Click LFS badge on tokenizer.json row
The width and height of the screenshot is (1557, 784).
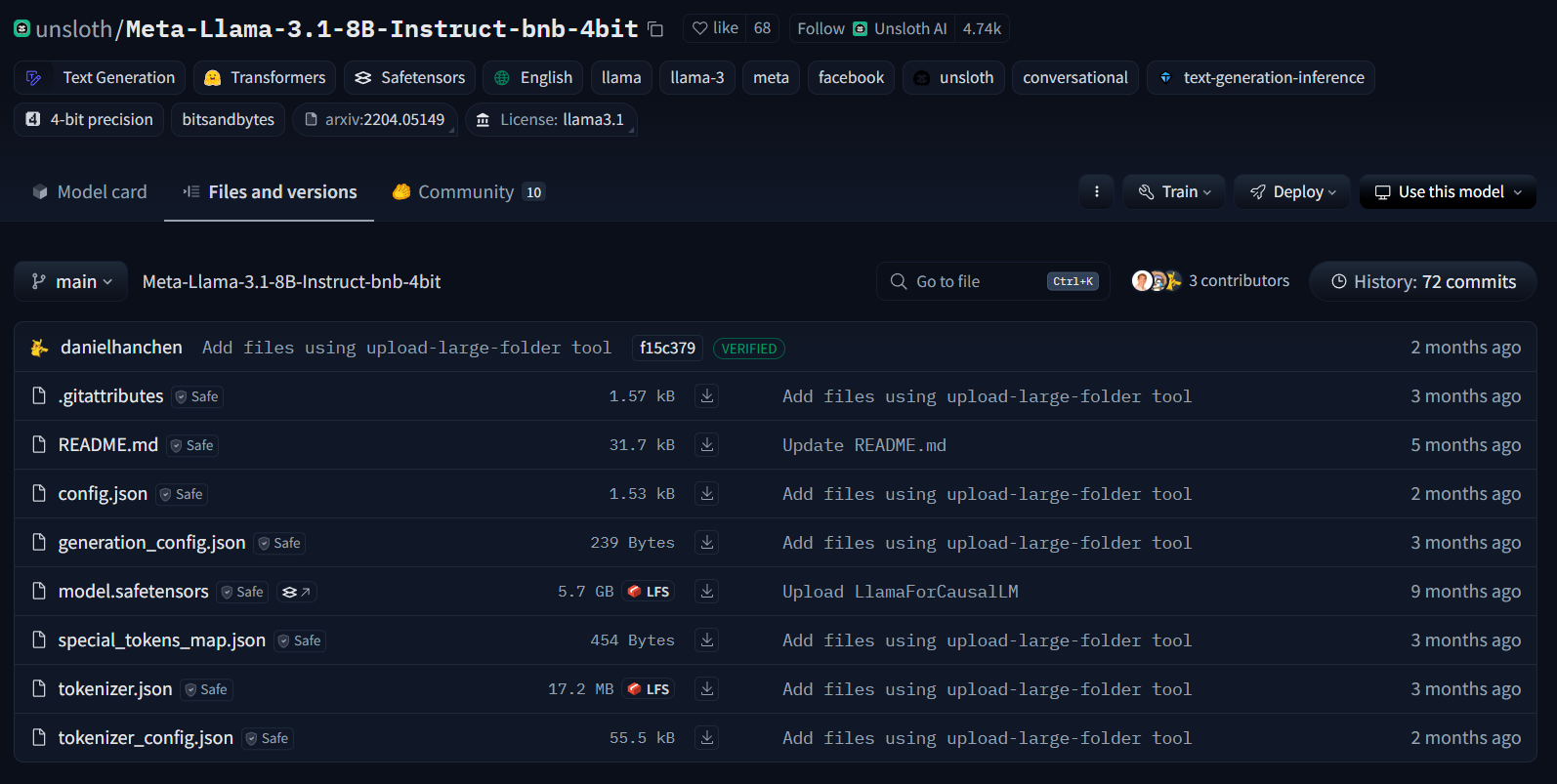pyautogui.click(x=649, y=689)
